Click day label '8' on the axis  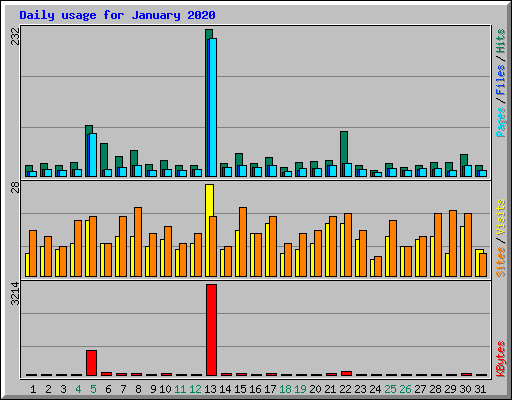click(x=138, y=389)
